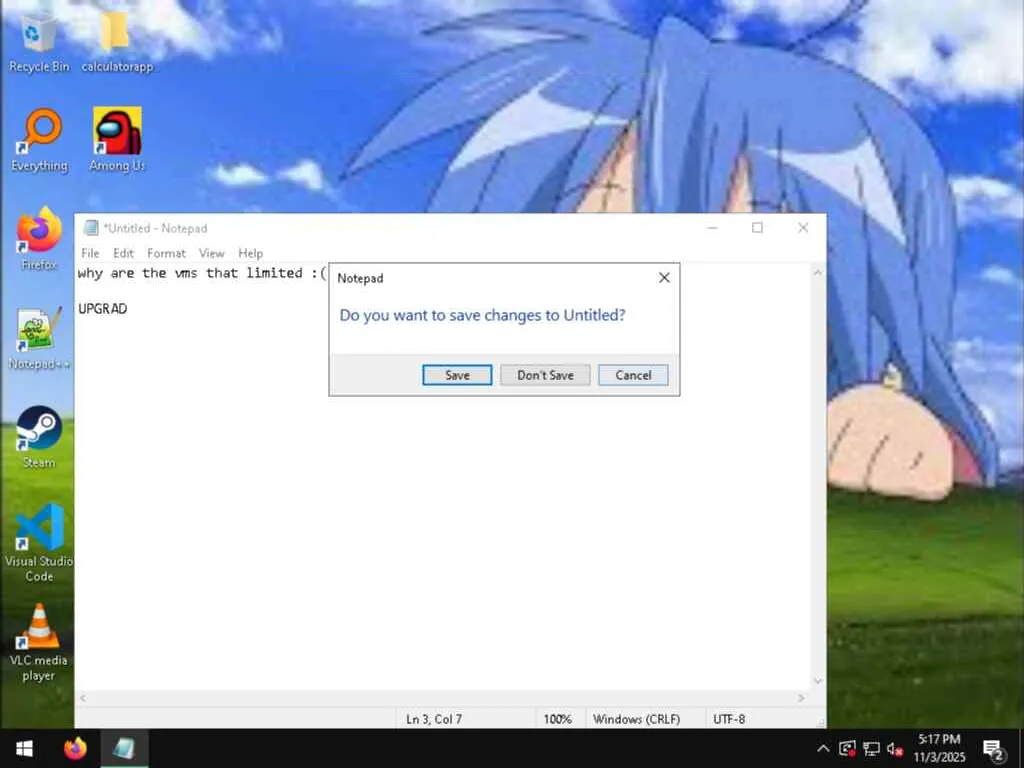Click Save in the dialog
This screenshot has height=768, width=1024.
(457, 375)
